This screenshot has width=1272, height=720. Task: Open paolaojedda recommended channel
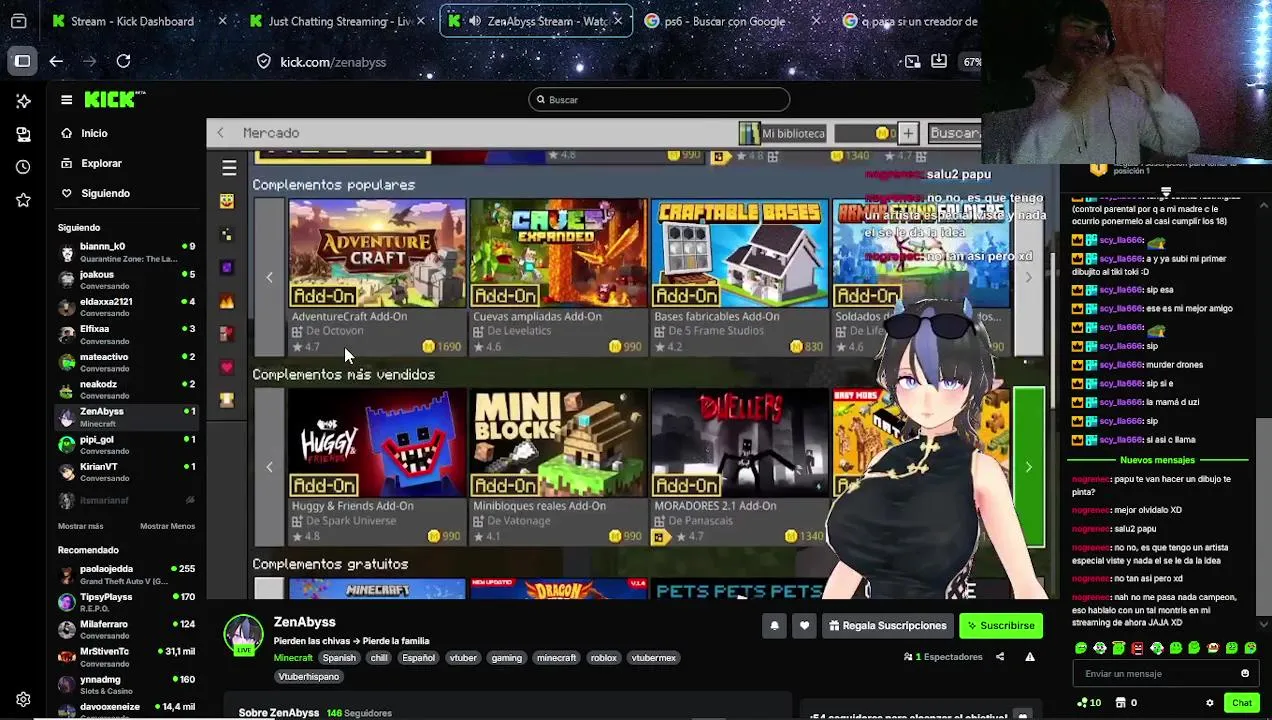pos(127,575)
